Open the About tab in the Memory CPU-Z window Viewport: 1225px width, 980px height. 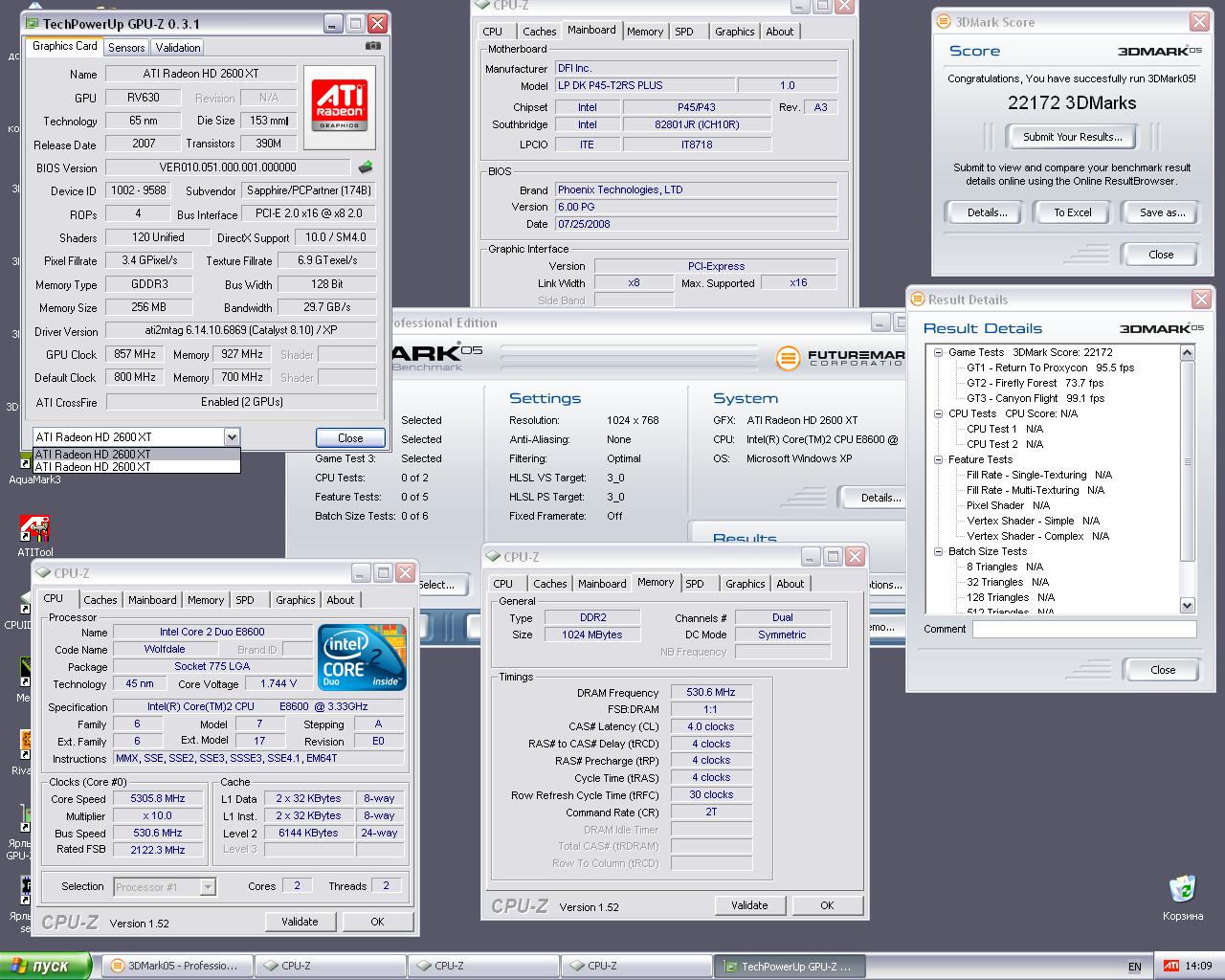[x=791, y=584]
